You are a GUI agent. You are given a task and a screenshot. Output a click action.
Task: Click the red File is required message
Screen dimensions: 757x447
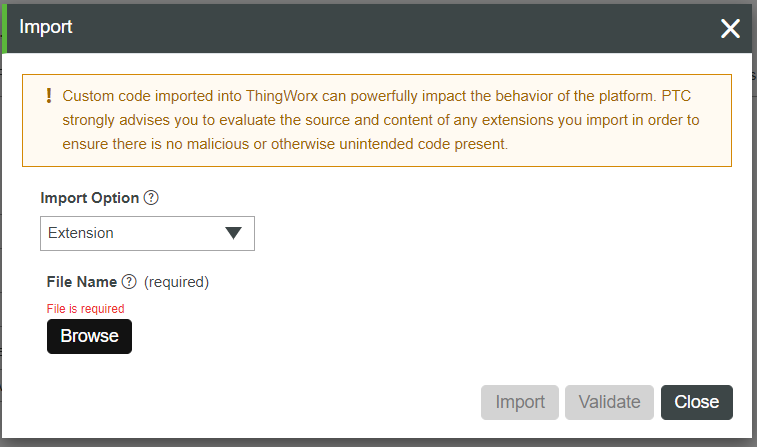85,309
